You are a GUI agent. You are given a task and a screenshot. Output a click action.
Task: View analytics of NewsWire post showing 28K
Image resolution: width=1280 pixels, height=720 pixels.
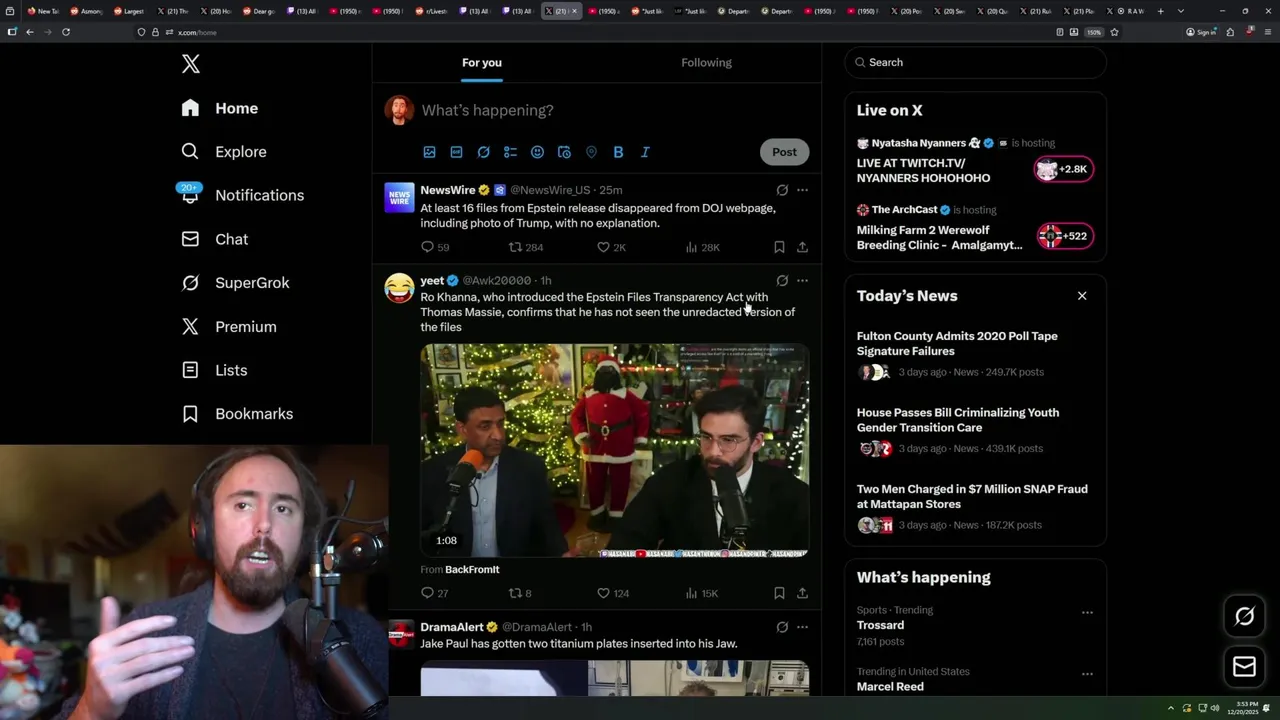[x=702, y=247]
